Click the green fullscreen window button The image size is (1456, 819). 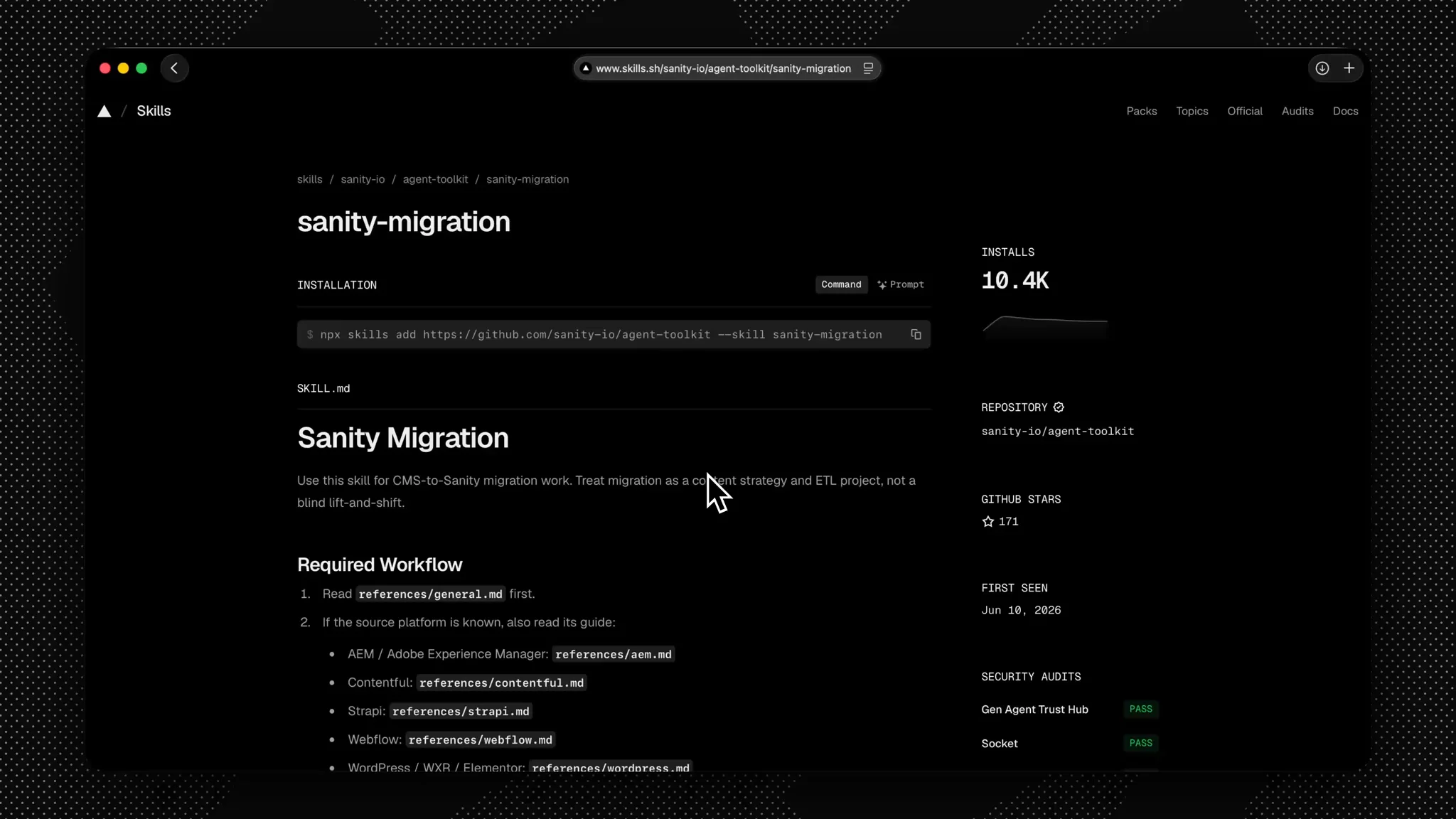[141, 68]
